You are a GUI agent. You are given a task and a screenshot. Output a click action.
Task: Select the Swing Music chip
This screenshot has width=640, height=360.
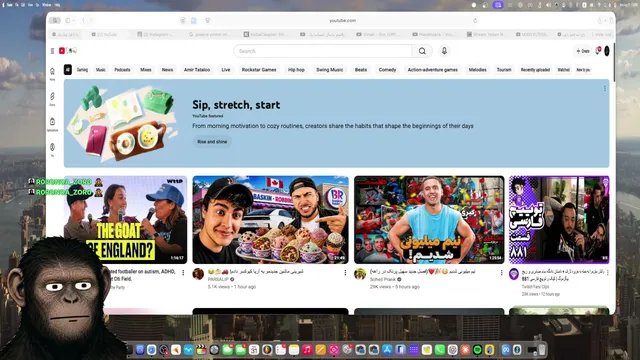[x=329, y=70]
